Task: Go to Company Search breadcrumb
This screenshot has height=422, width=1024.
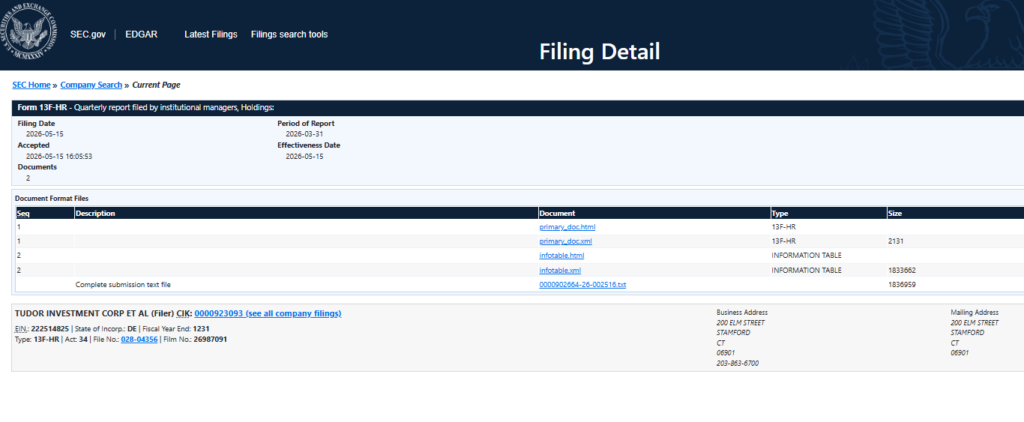Action: pos(91,85)
